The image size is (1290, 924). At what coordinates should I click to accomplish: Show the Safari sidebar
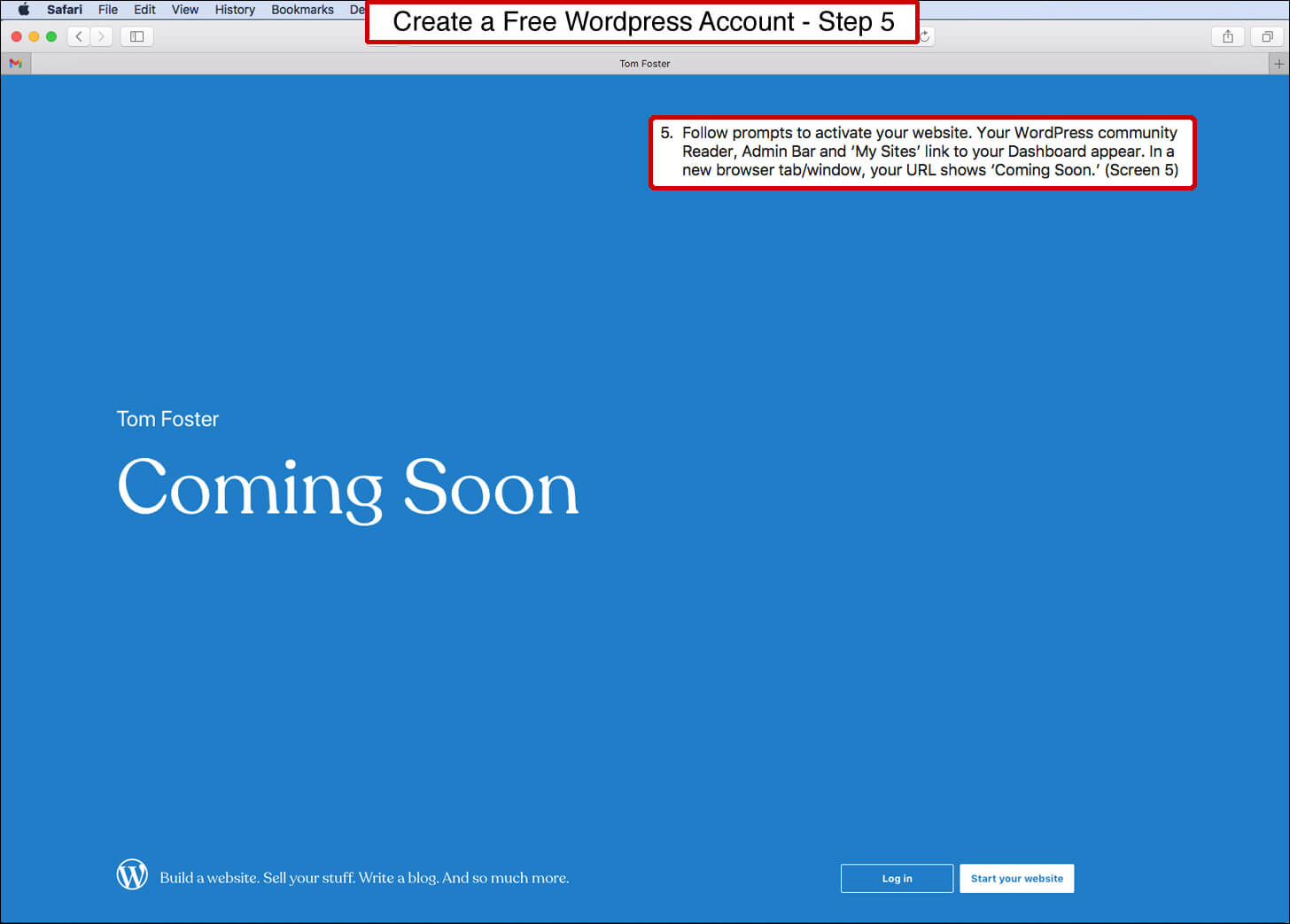tap(137, 36)
